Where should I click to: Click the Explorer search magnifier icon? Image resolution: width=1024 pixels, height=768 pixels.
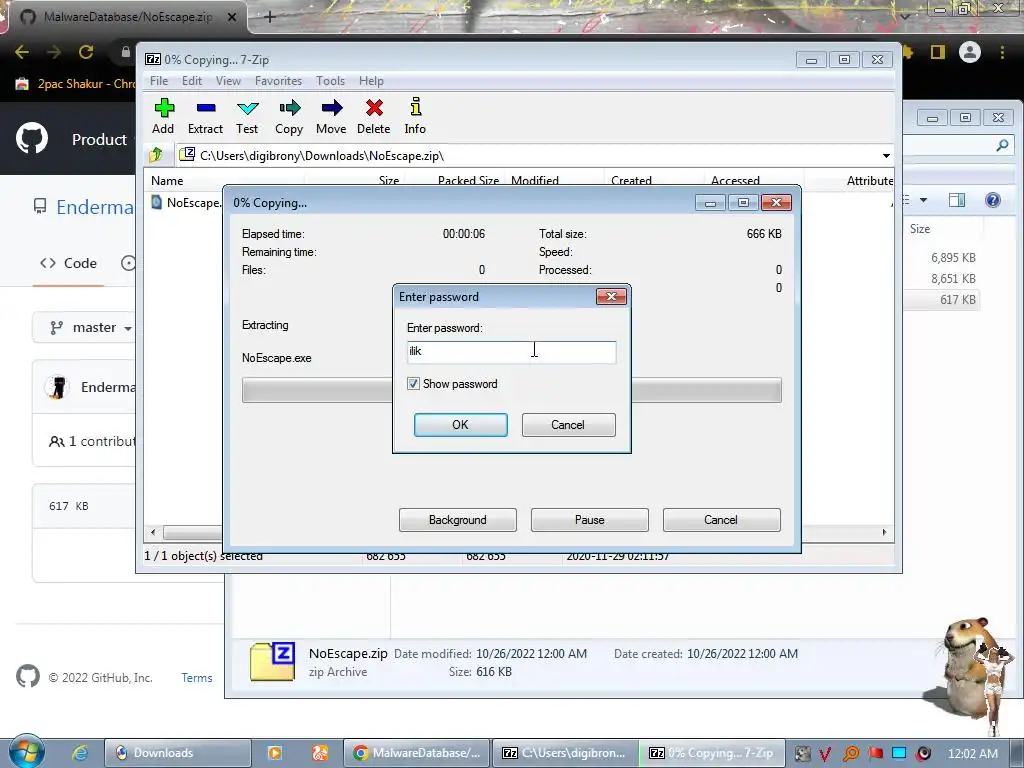1002,146
